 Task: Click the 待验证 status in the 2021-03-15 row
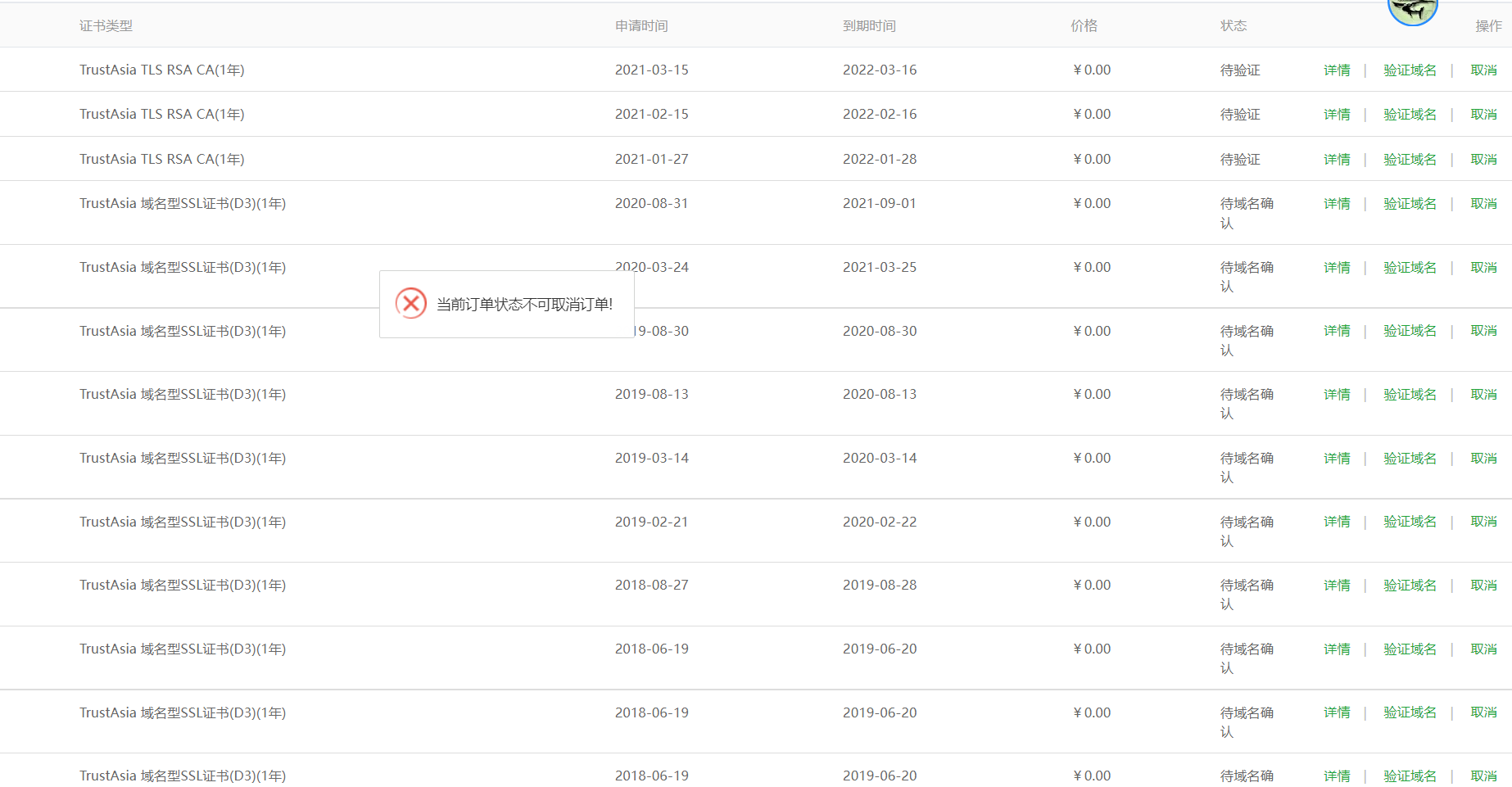click(x=1240, y=70)
